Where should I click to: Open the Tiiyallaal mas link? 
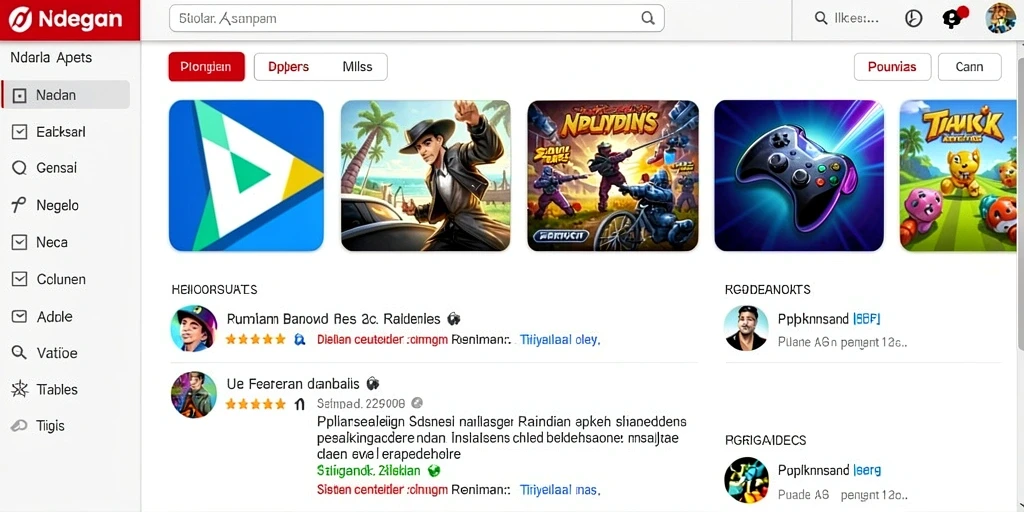(560, 489)
